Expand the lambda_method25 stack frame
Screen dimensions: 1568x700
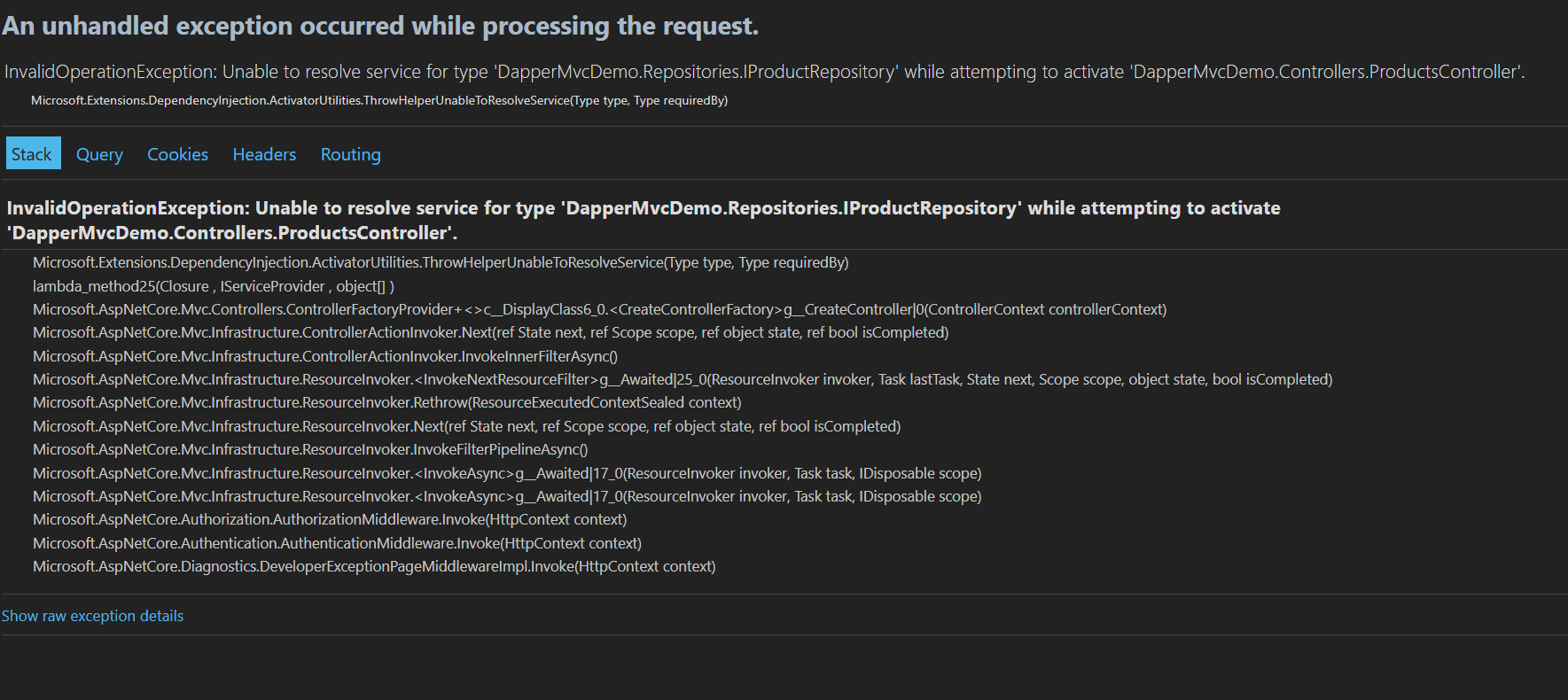pyautogui.click(x=213, y=286)
